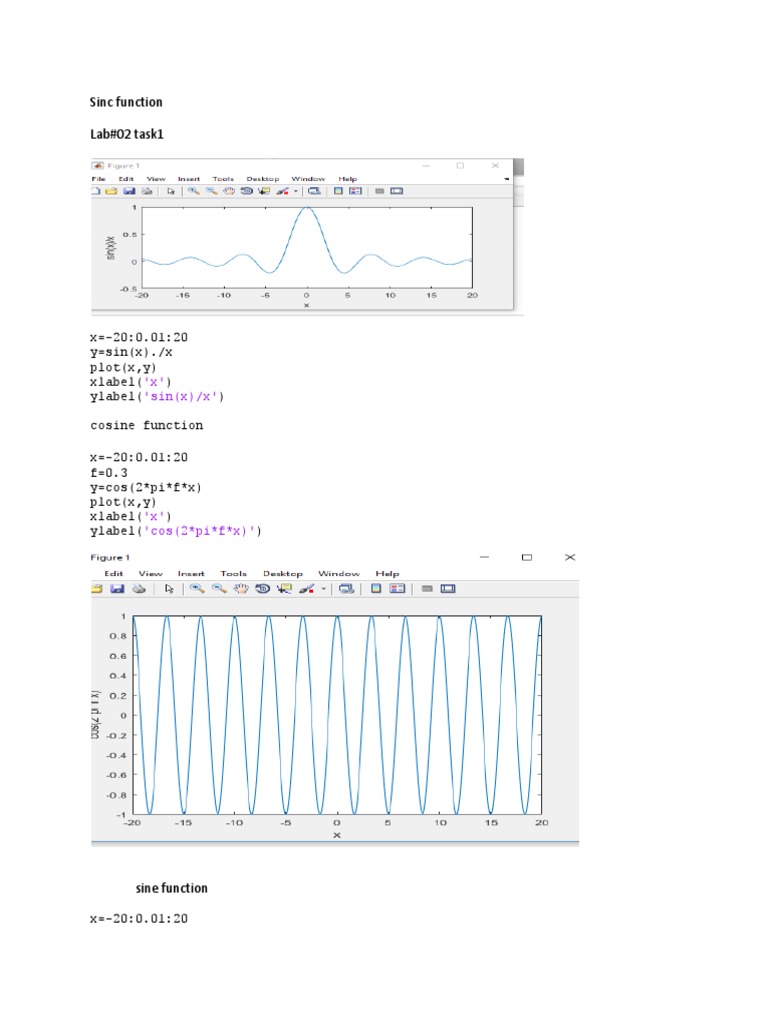Insert legend using sinc figure toolbar icon

tap(355, 191)
